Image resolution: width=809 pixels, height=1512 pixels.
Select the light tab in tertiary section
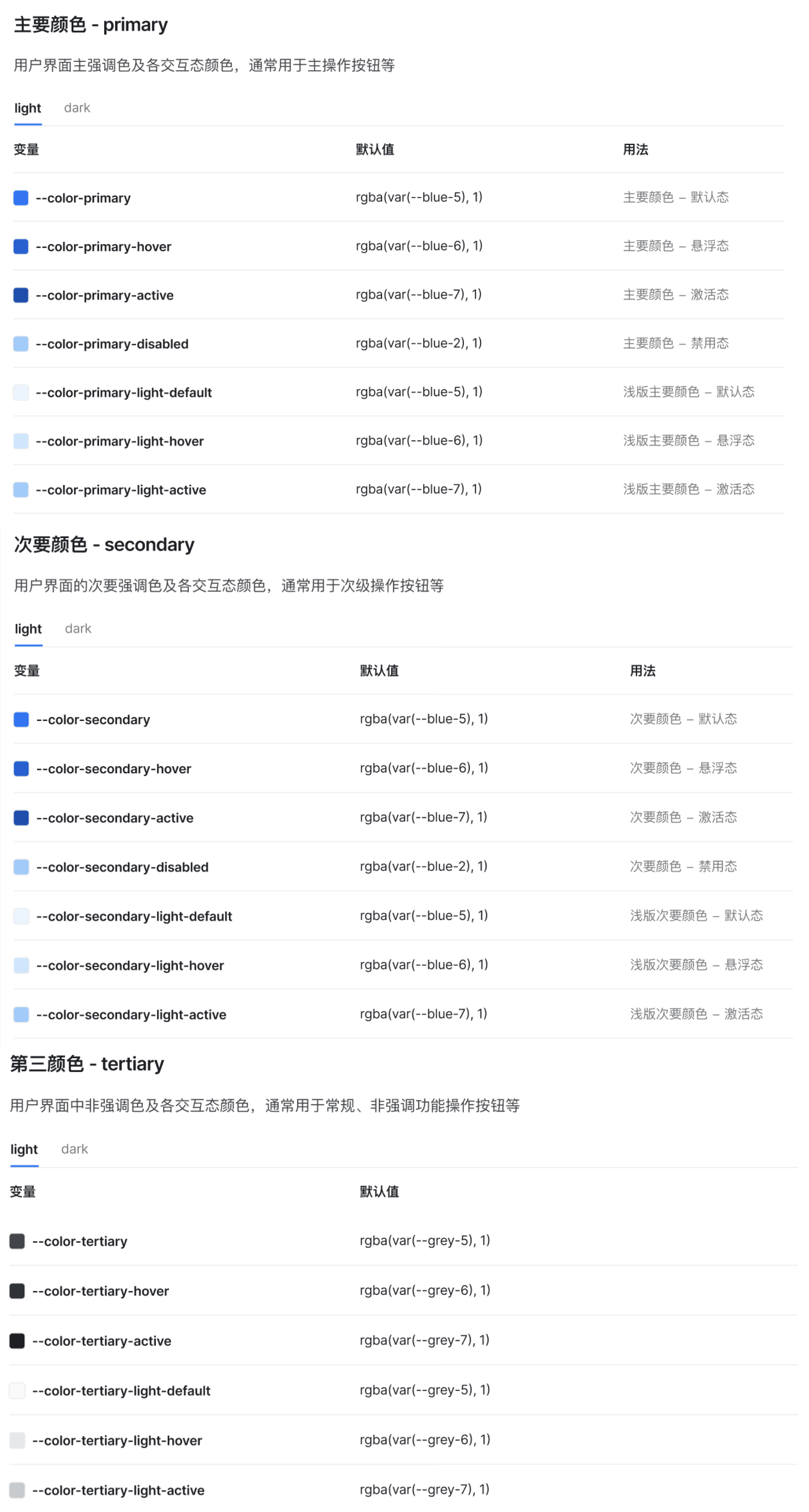pos(24,1149)
